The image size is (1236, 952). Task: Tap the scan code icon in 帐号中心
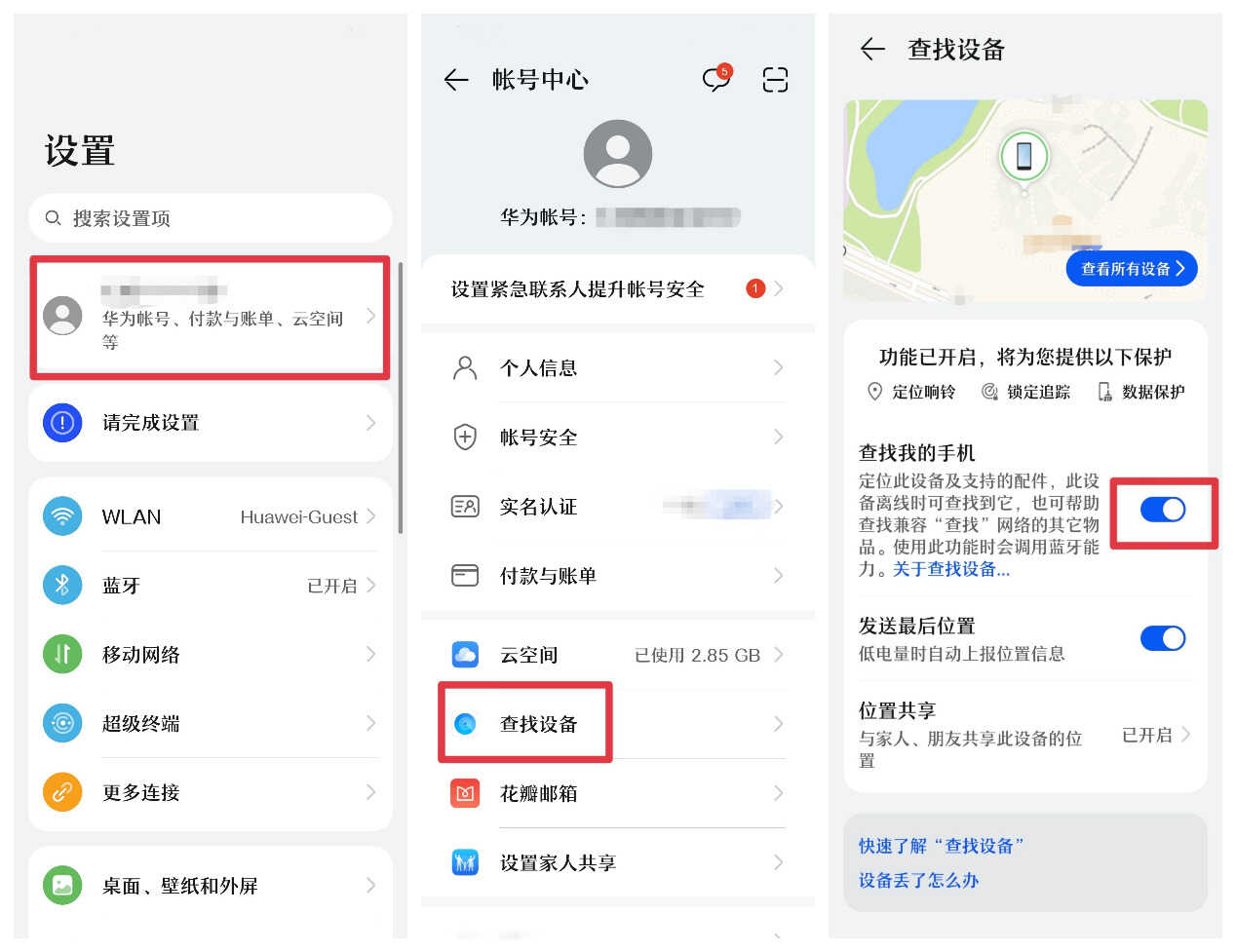tap(775, 80)
